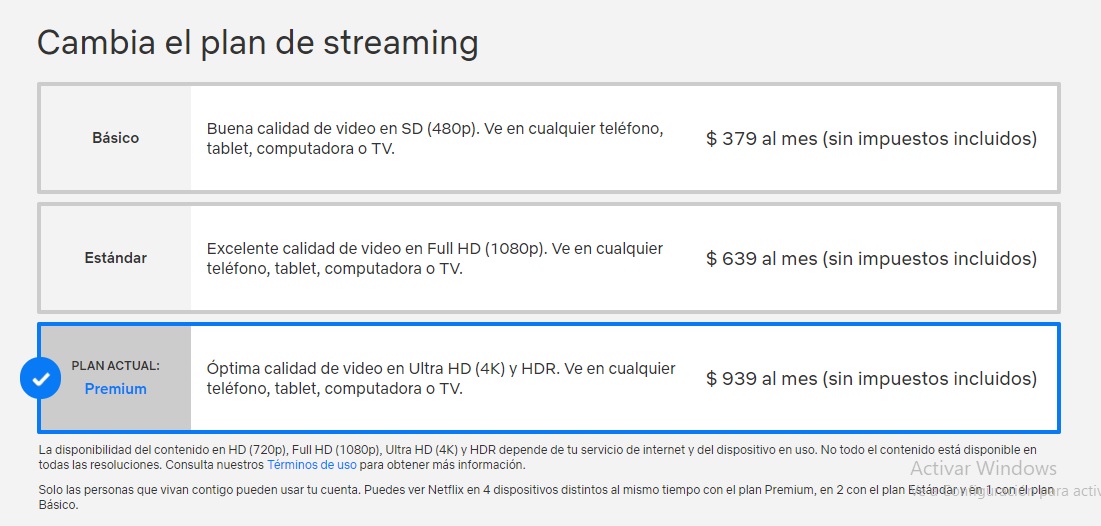Image resolution: width=1101 pixels, height=526 pixels.
Task: Click the PLAN ACTUAL label
Action: [116, 367]
